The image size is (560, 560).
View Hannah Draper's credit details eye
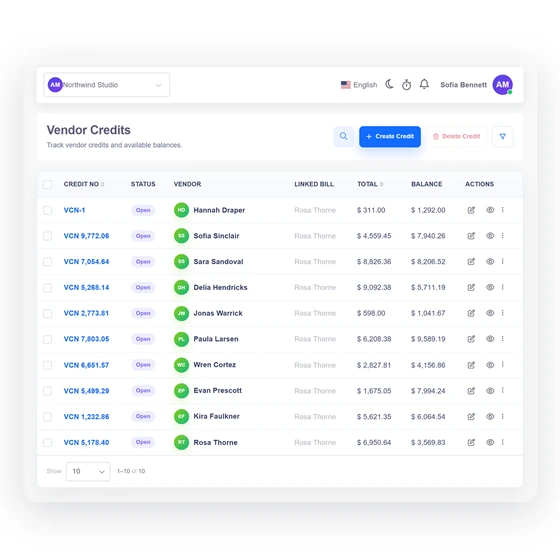490,210
